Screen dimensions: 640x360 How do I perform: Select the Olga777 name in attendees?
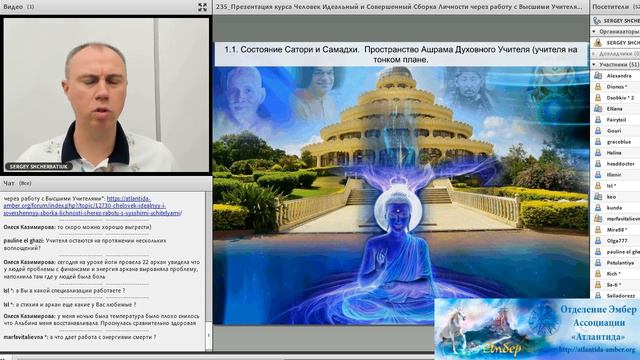[617, 241]
